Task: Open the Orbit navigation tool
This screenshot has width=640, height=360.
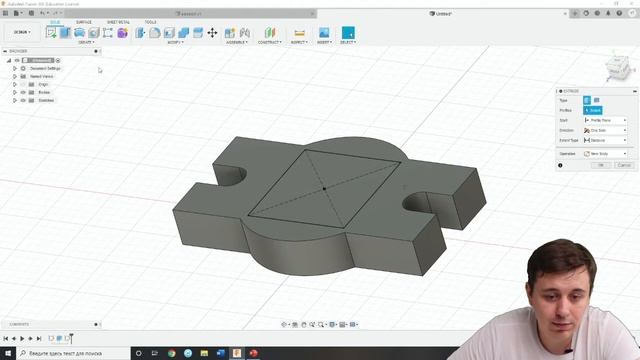Action: click(x=284, y=324)
